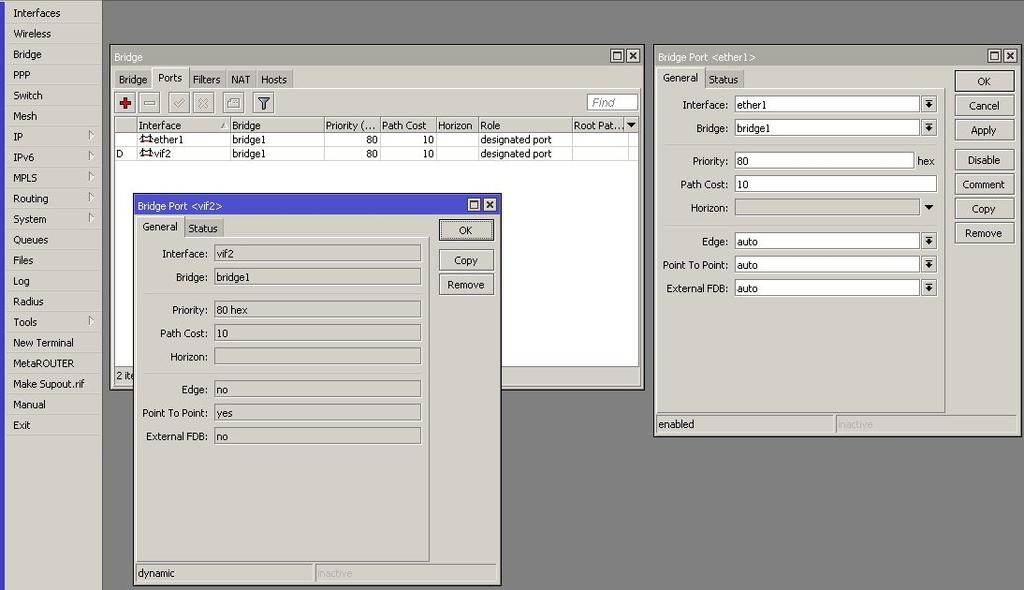
Task: Open the External FDB dropdown
Action: click(929, 288)
